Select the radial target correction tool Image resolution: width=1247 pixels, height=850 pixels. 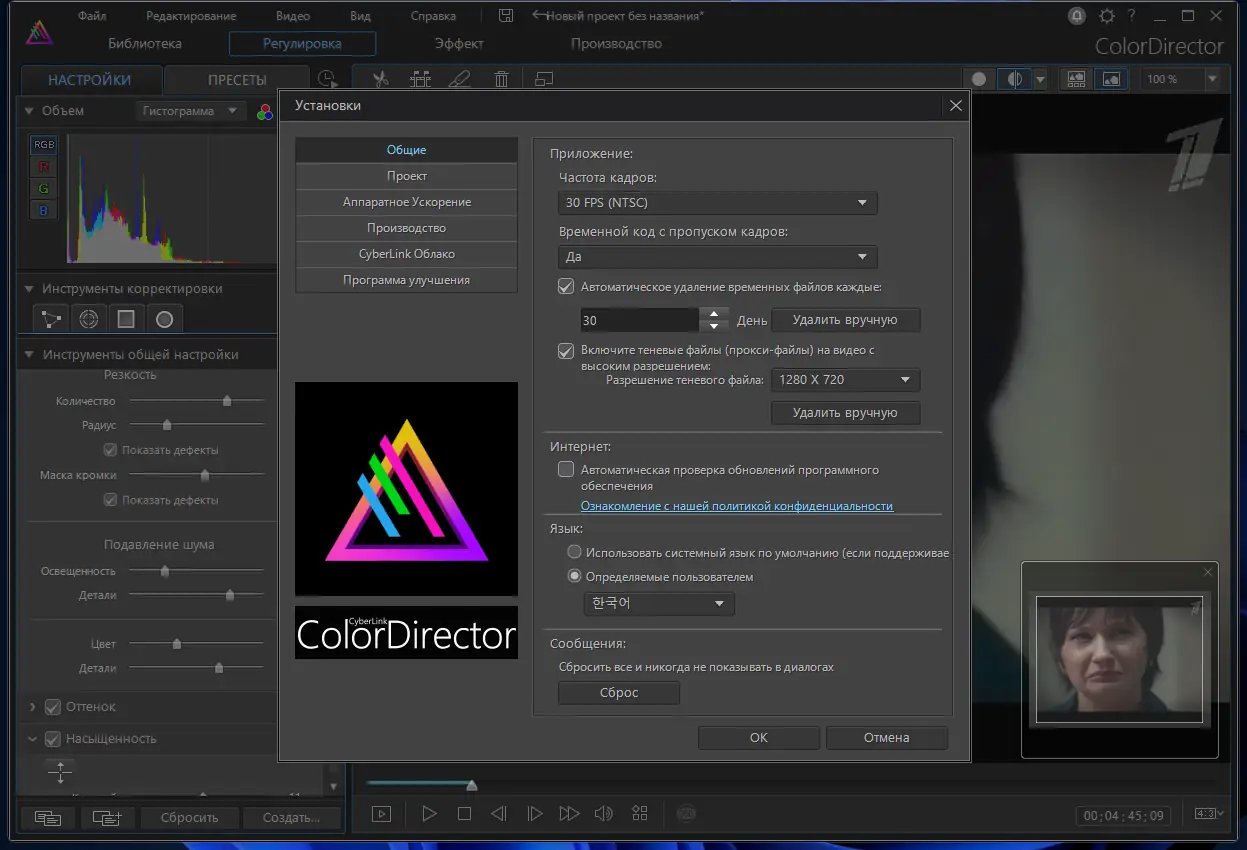pos(88,319)
